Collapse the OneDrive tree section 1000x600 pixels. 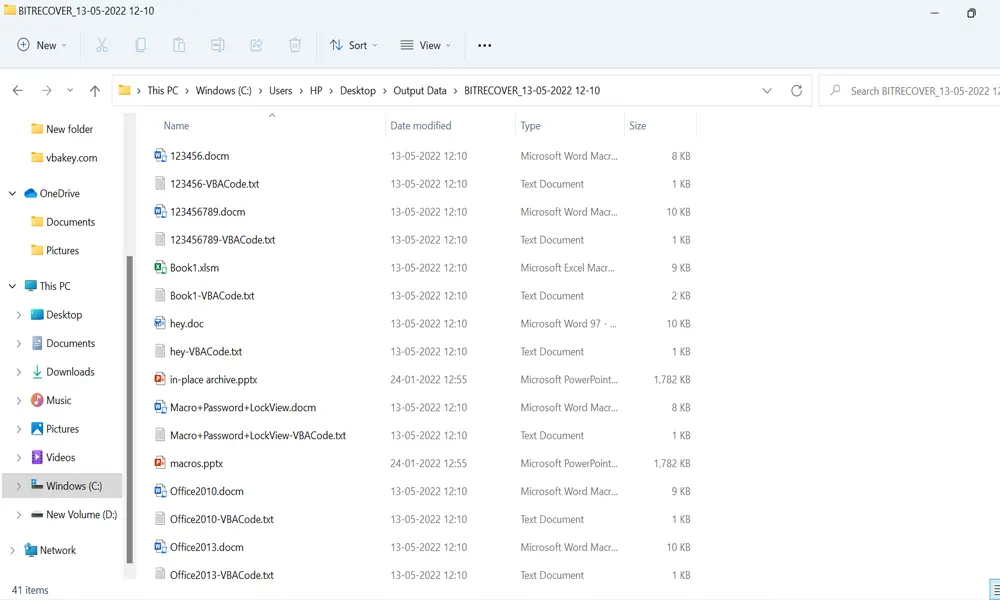[x=12, y=194]
